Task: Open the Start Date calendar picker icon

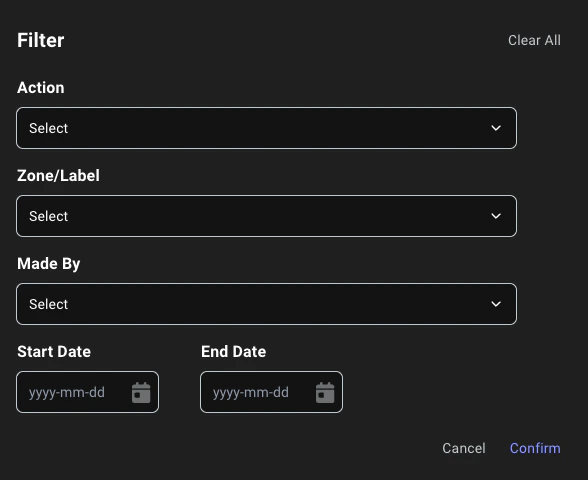Action: [141, 392]
